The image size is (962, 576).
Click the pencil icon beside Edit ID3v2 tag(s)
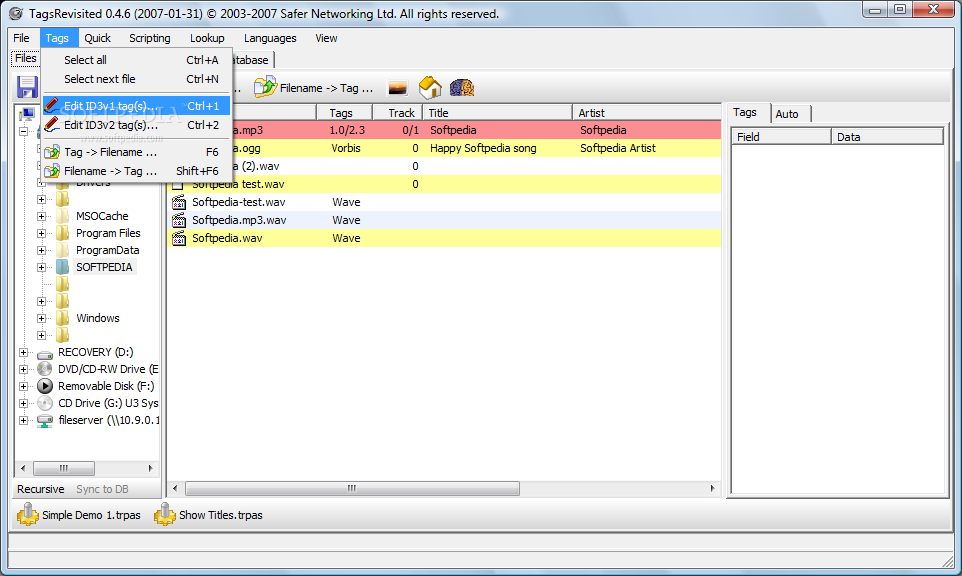coord(52,125)
